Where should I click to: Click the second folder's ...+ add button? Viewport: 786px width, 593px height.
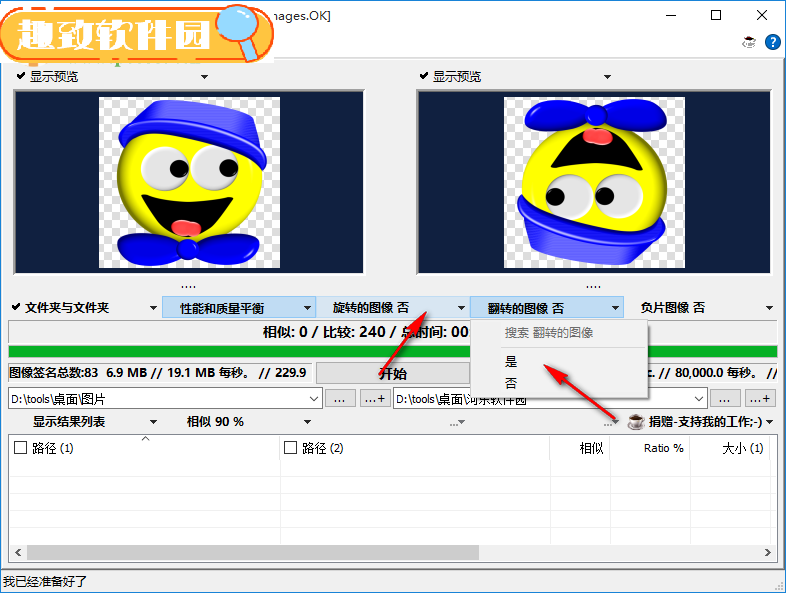[x=759, y=399]
